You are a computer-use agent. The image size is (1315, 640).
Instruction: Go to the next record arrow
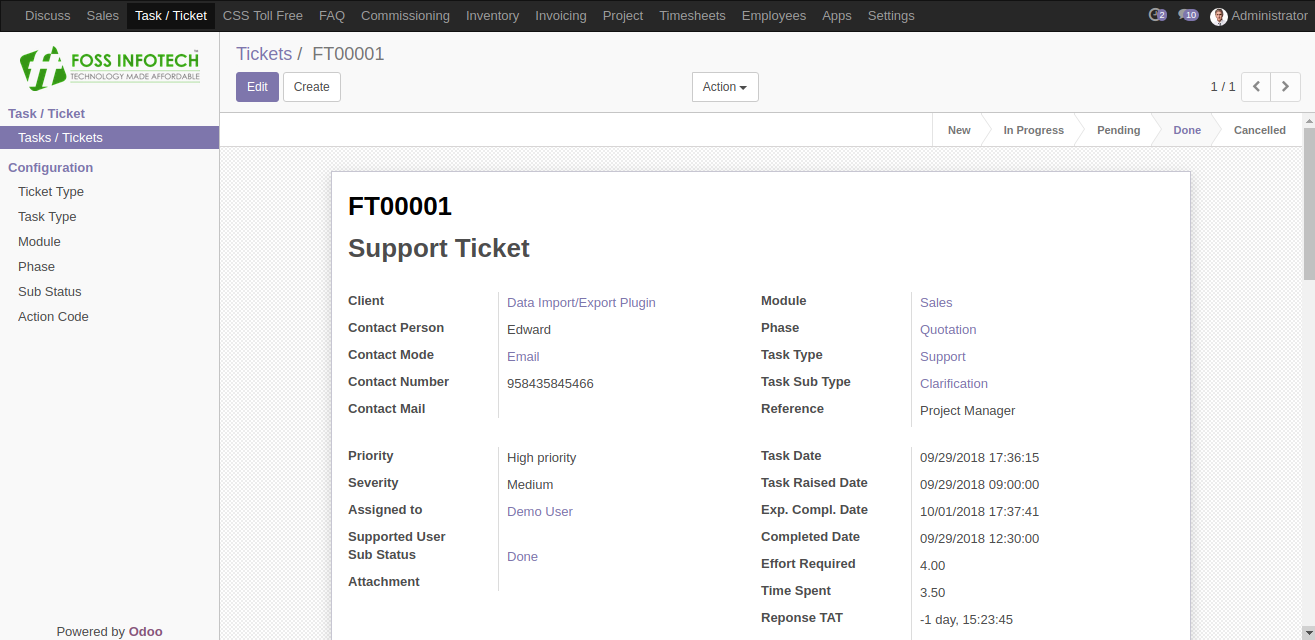pos(1286,87)
